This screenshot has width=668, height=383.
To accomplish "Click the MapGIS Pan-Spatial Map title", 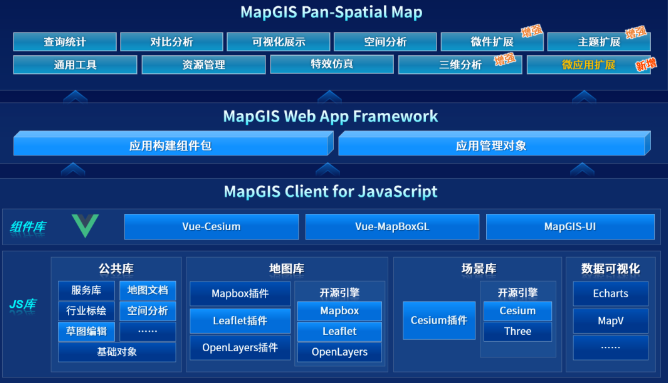I will pos(331,12).
